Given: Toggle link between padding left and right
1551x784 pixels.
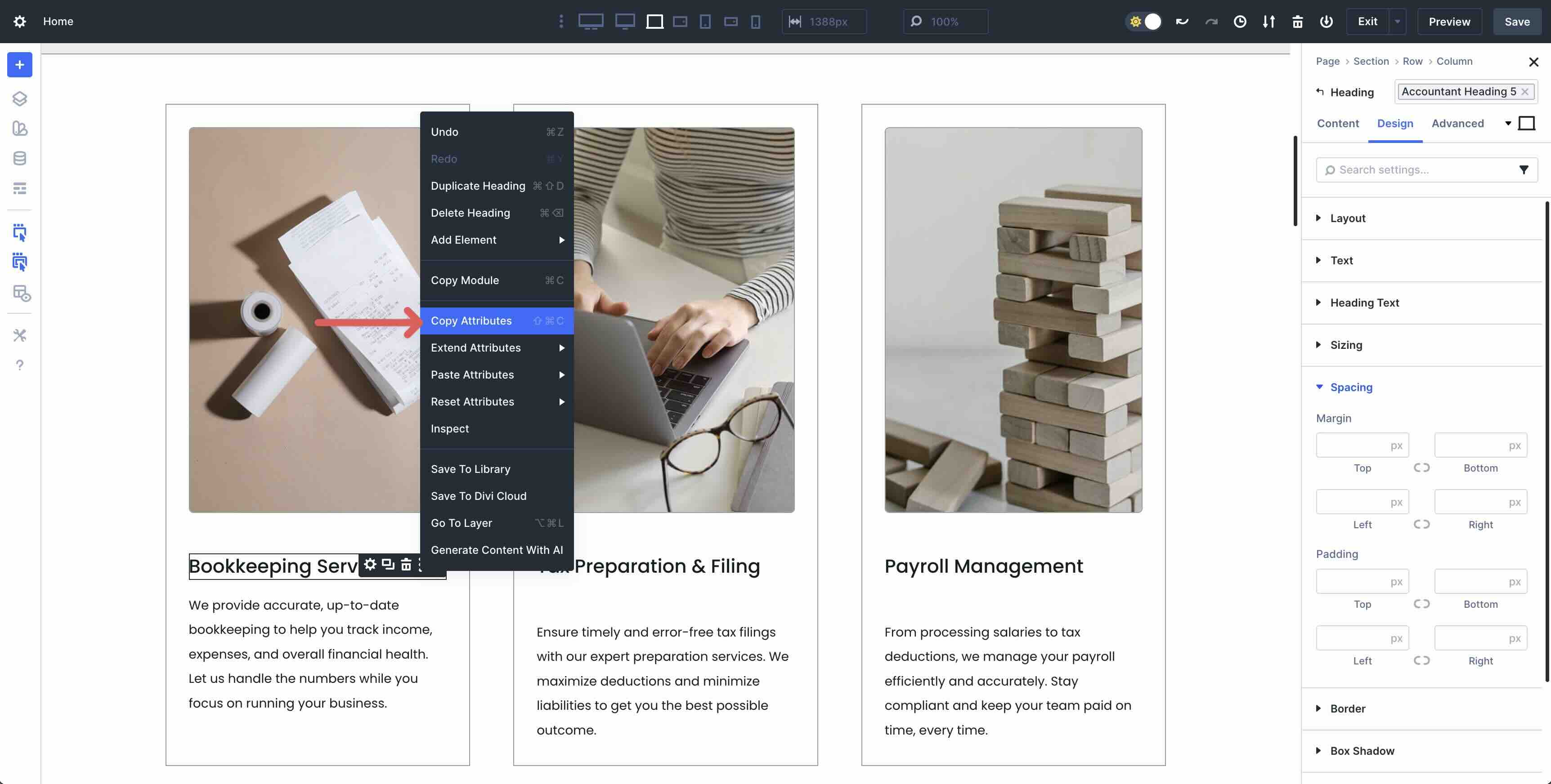Looking at the screenshot, I should click(x=1421, y=660).
